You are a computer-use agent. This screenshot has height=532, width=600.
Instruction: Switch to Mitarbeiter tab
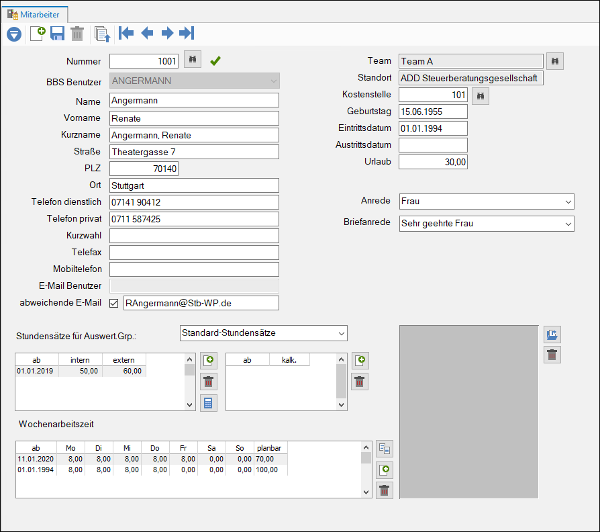(34, 15)
